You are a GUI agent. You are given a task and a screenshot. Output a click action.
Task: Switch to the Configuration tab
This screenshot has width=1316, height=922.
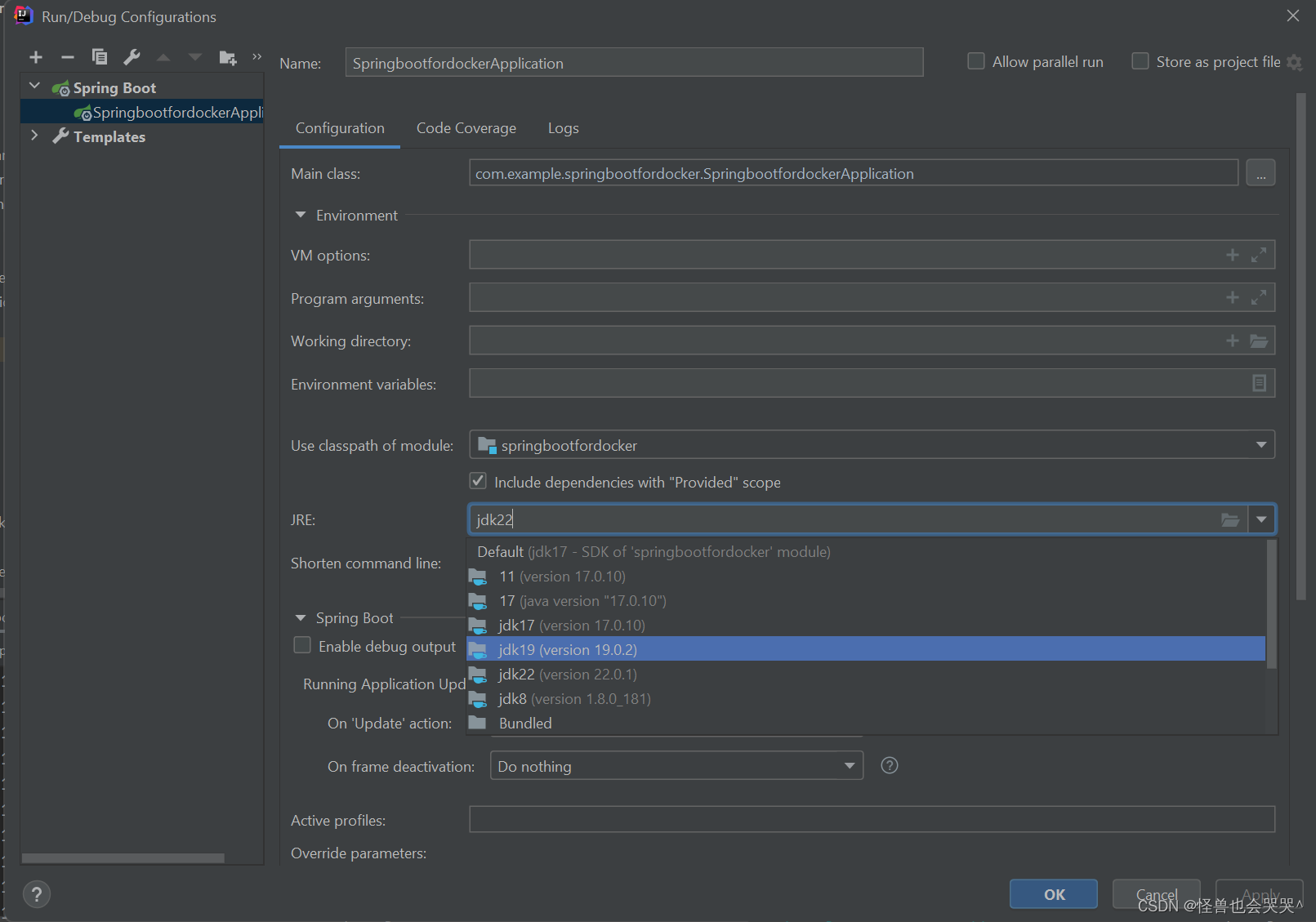(340, 128)
